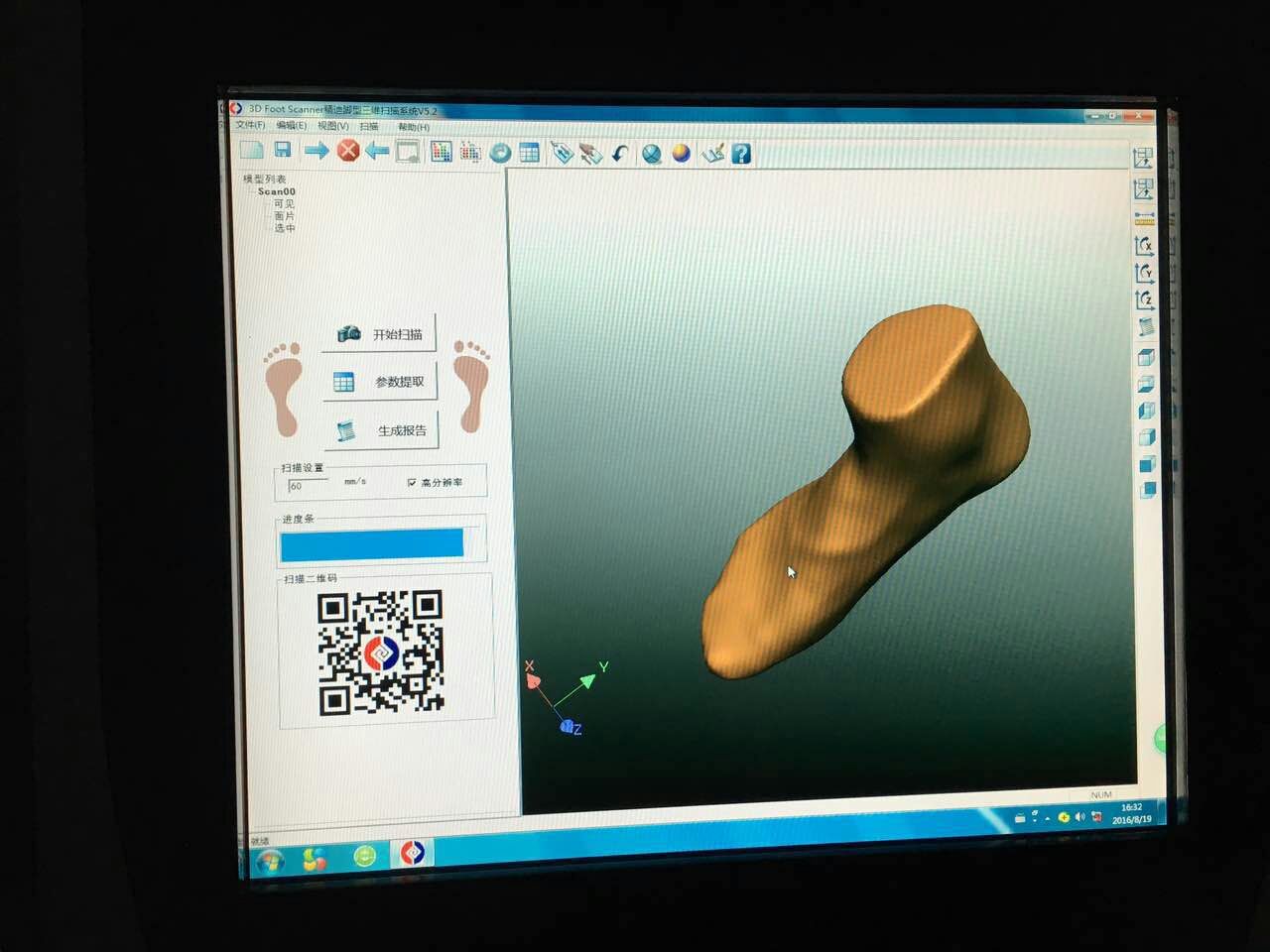Image resolution: width=1270 pixels, height=952 pixels.
Task: Click the colorful second taskbar icon
Action: [x=315, y=859]
